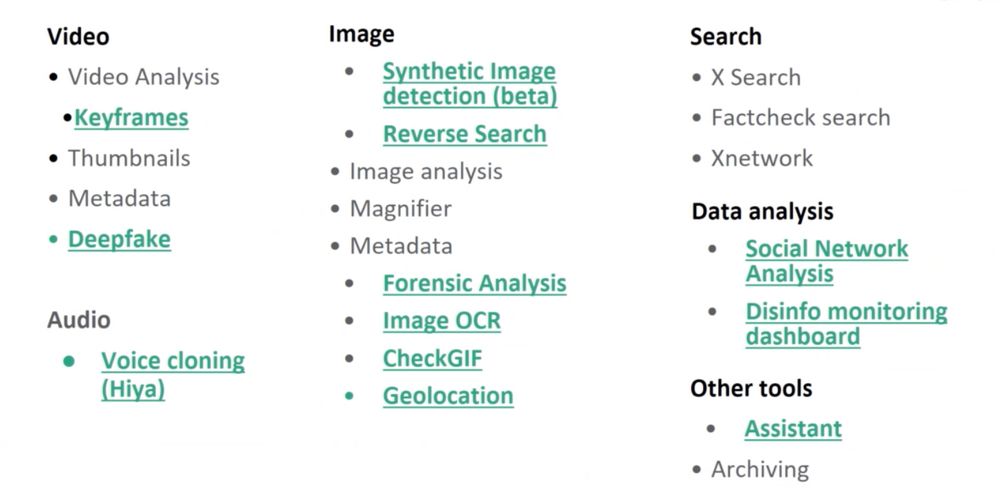Screen dimensions: 1000x496
Task: Click the Assistant link
Action: pos(793,429)
